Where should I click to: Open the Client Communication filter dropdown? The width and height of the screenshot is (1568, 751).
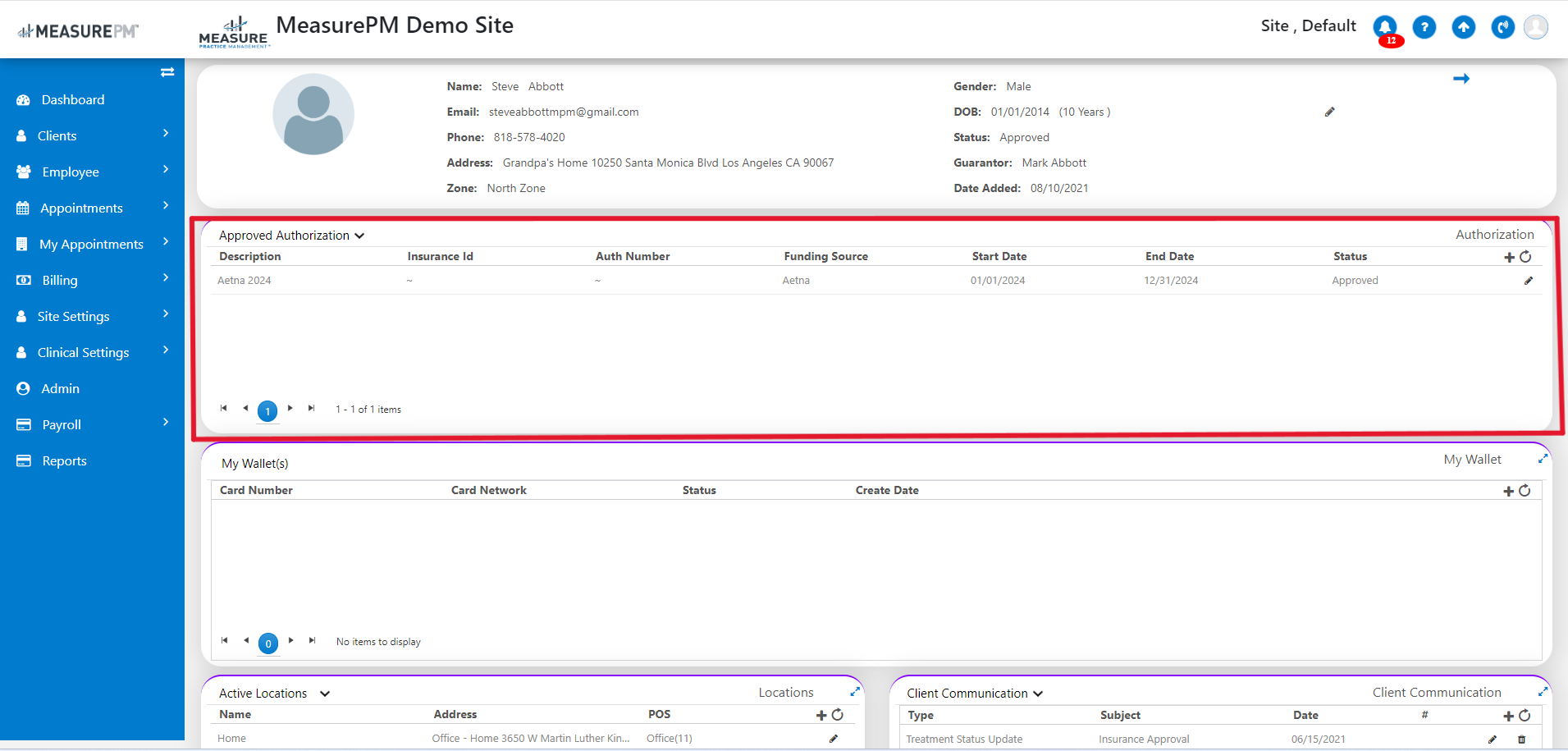(x=975, y=694)
